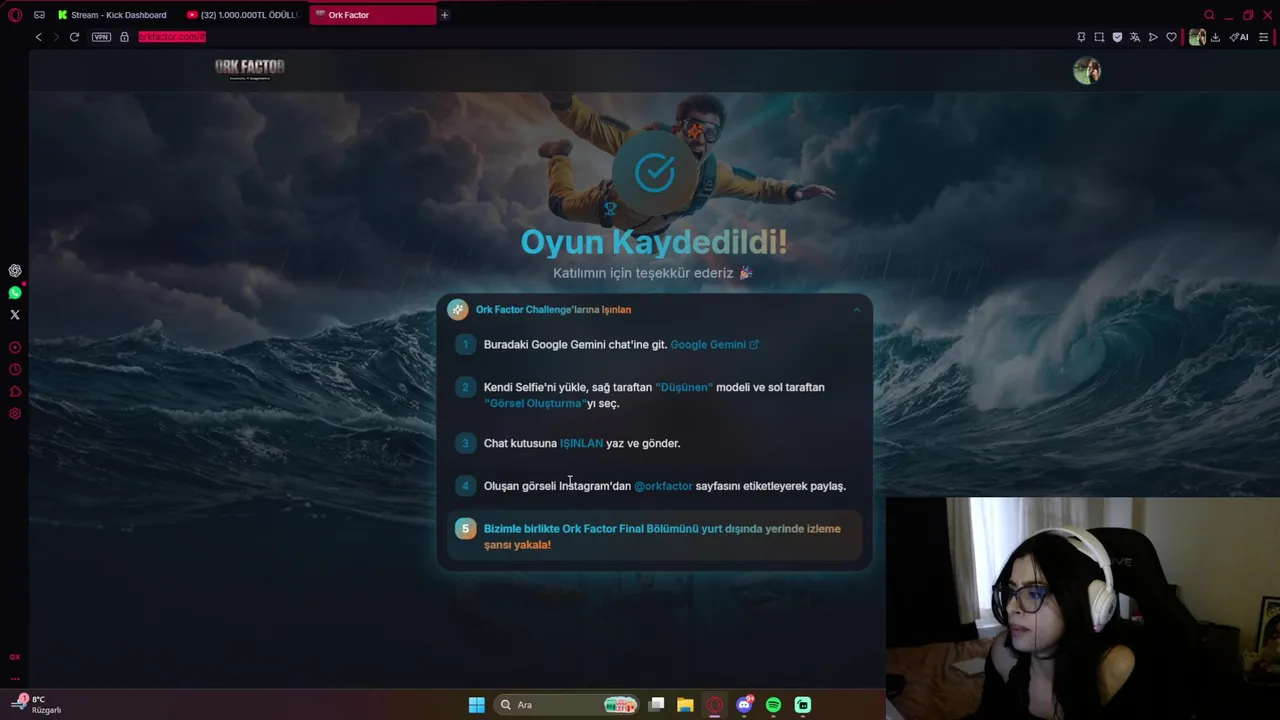Screen dimensions: 1280x720
Task: Click the highlighted IŞINLAN keyword
Action: pyautogui.click(x=581, y=443)
